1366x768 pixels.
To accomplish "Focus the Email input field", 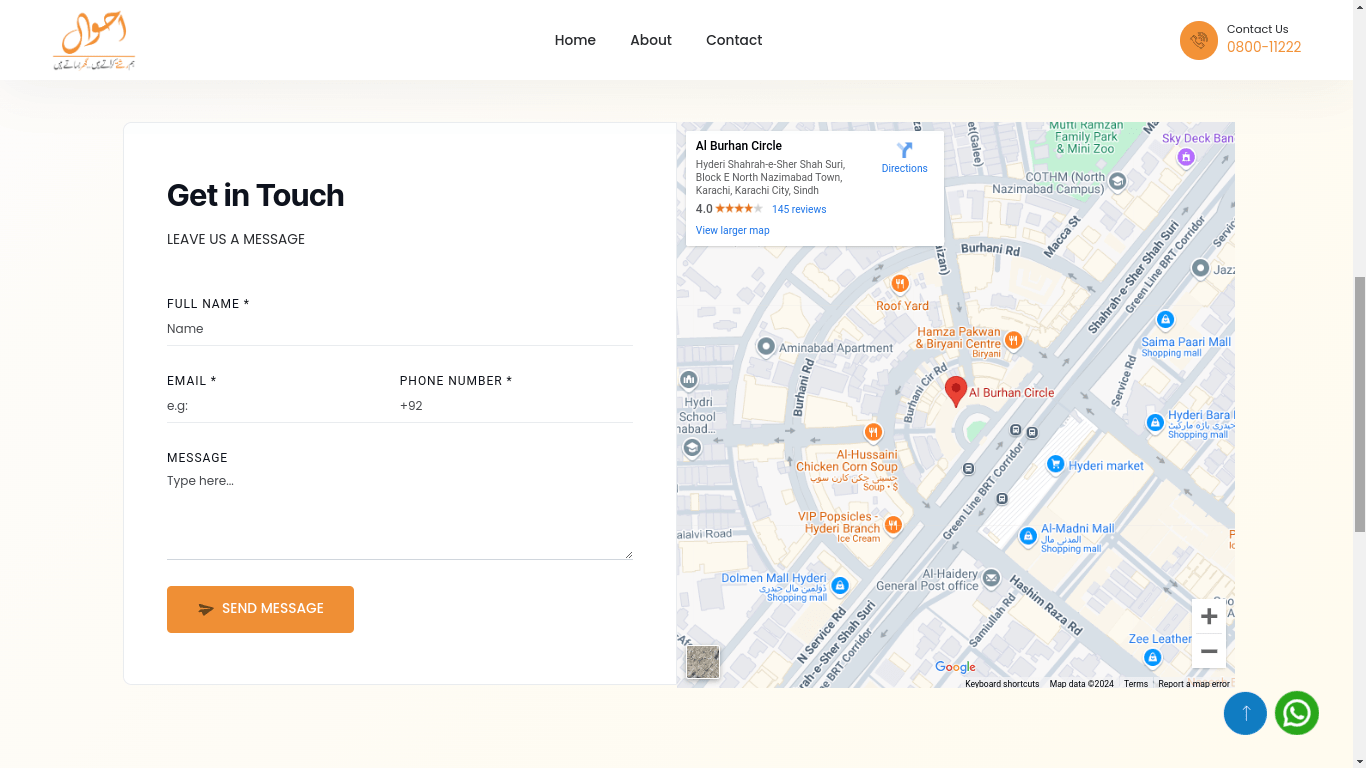I will click(283, 406).
